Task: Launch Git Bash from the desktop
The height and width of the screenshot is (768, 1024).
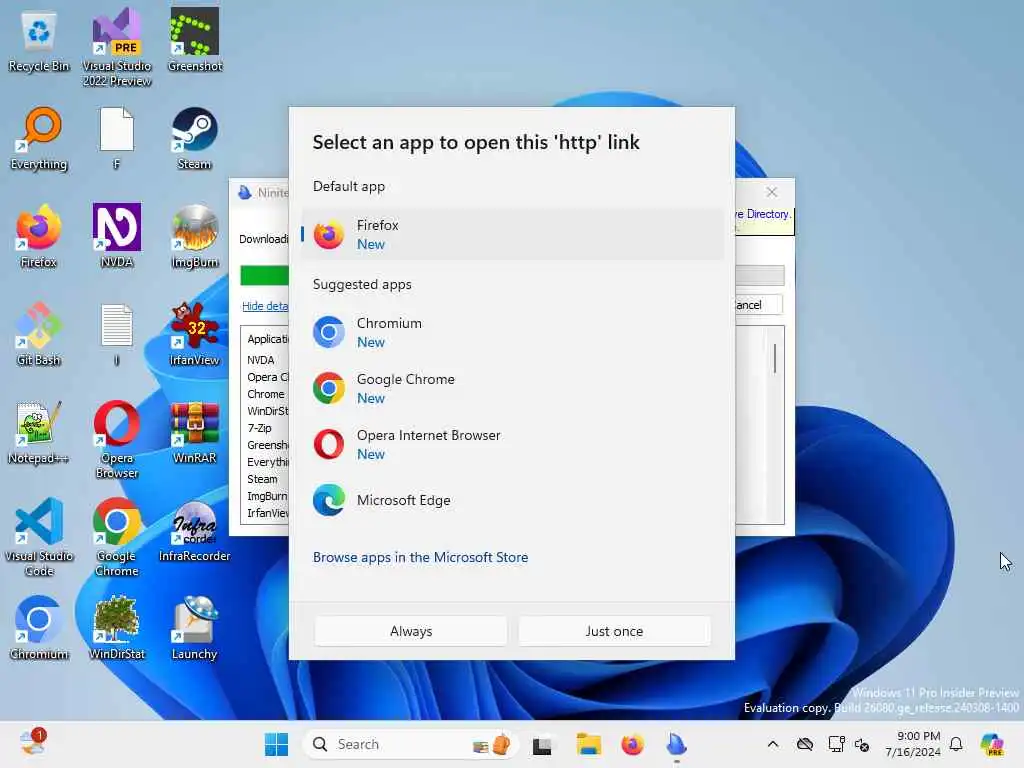Action: (39, 334)
